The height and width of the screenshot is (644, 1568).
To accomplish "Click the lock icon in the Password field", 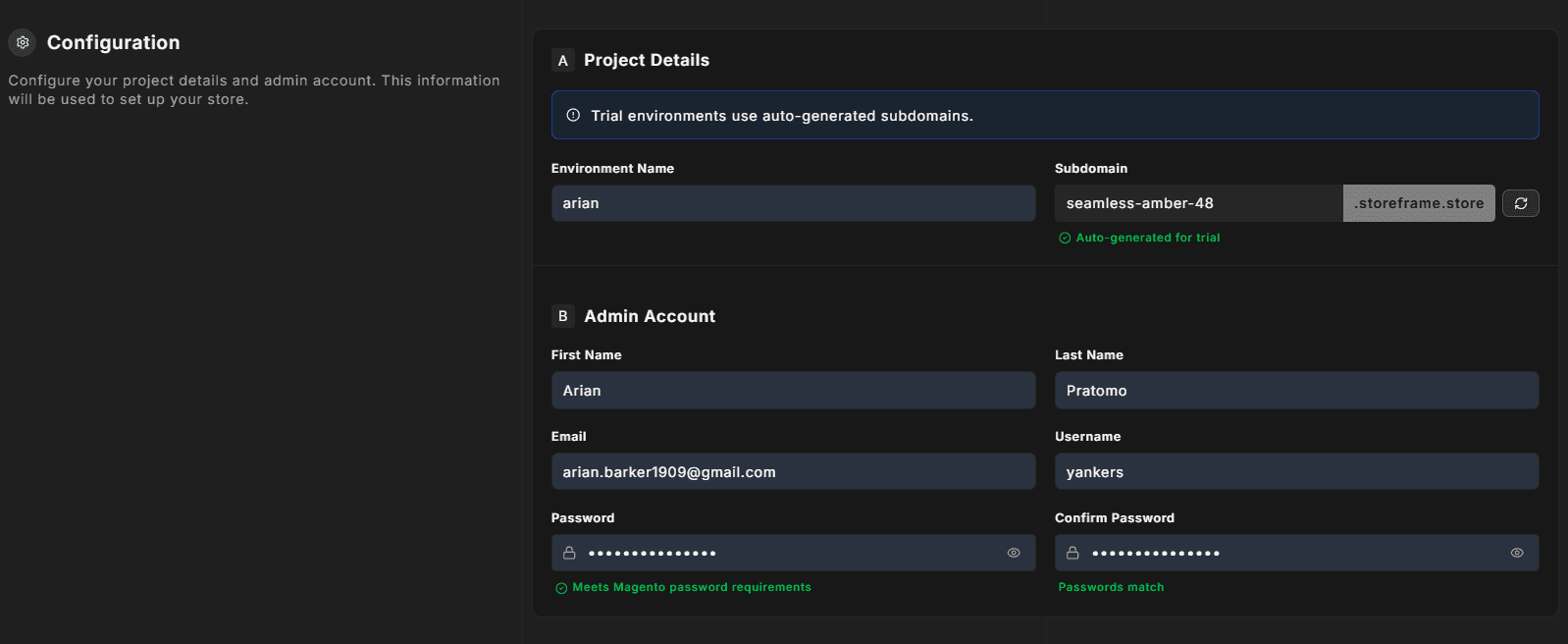I will tap(569, 553).
